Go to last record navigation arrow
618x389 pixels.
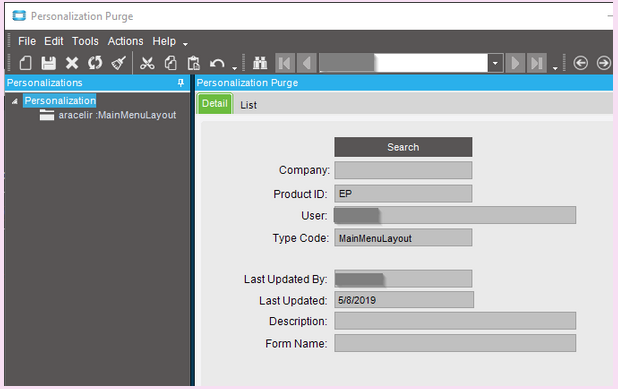point(537,63)
